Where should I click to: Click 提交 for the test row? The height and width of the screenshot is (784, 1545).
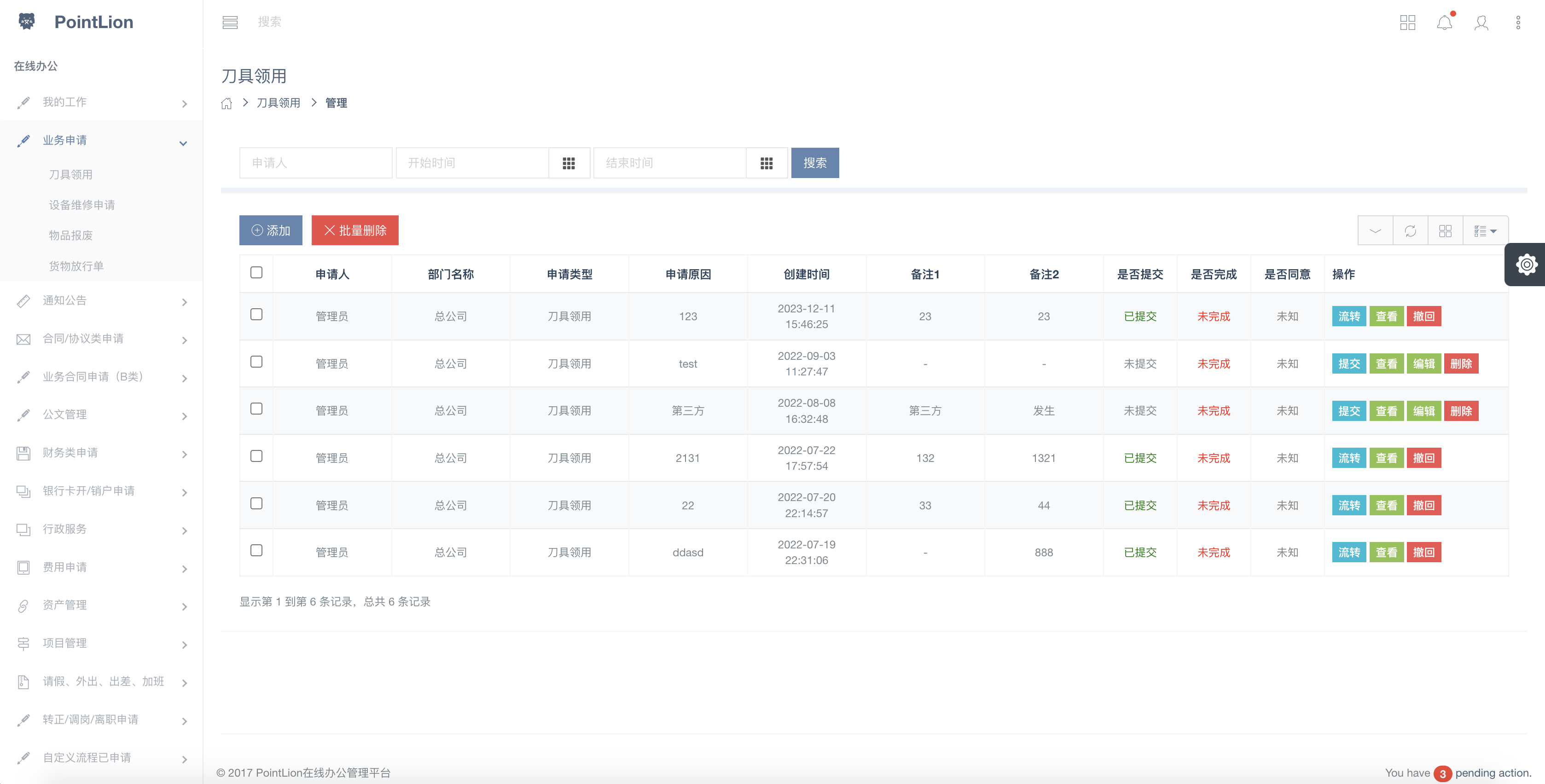1349,364
